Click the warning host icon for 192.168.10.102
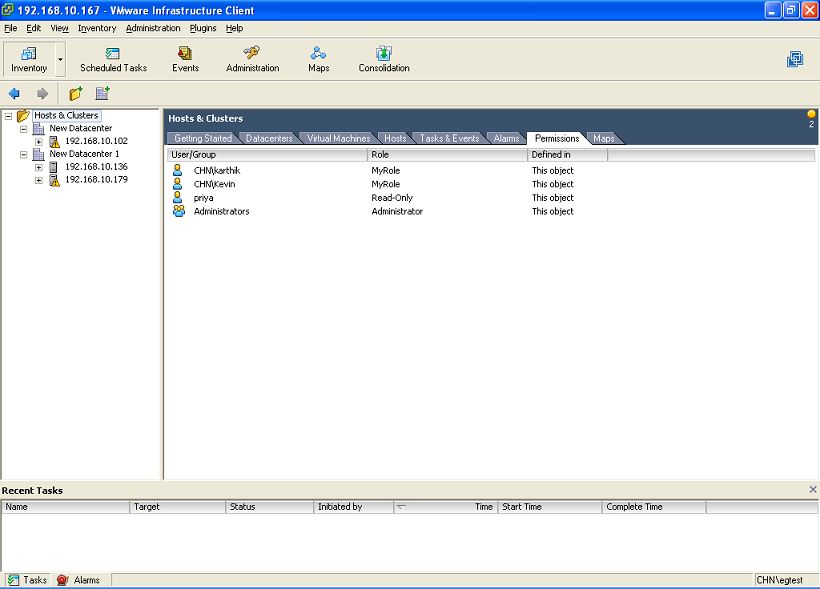The image size is (820, 589). 54,141
